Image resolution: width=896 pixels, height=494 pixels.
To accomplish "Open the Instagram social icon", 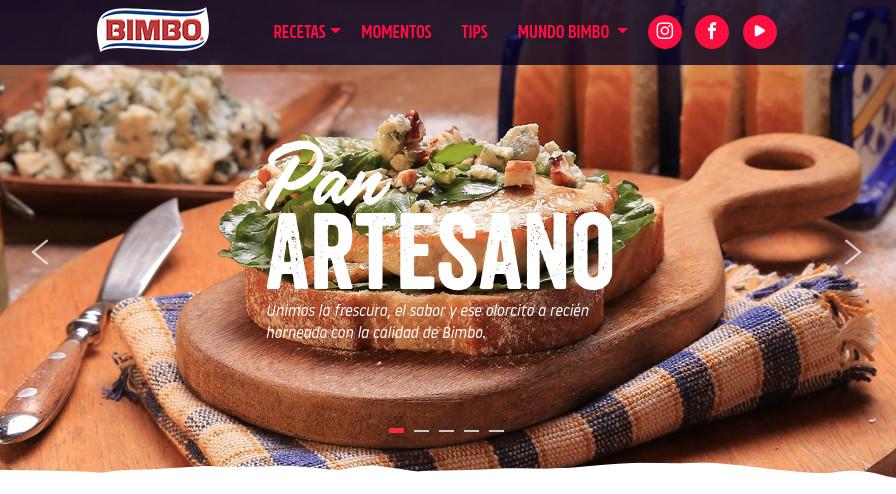I will (x=665, y=31).
